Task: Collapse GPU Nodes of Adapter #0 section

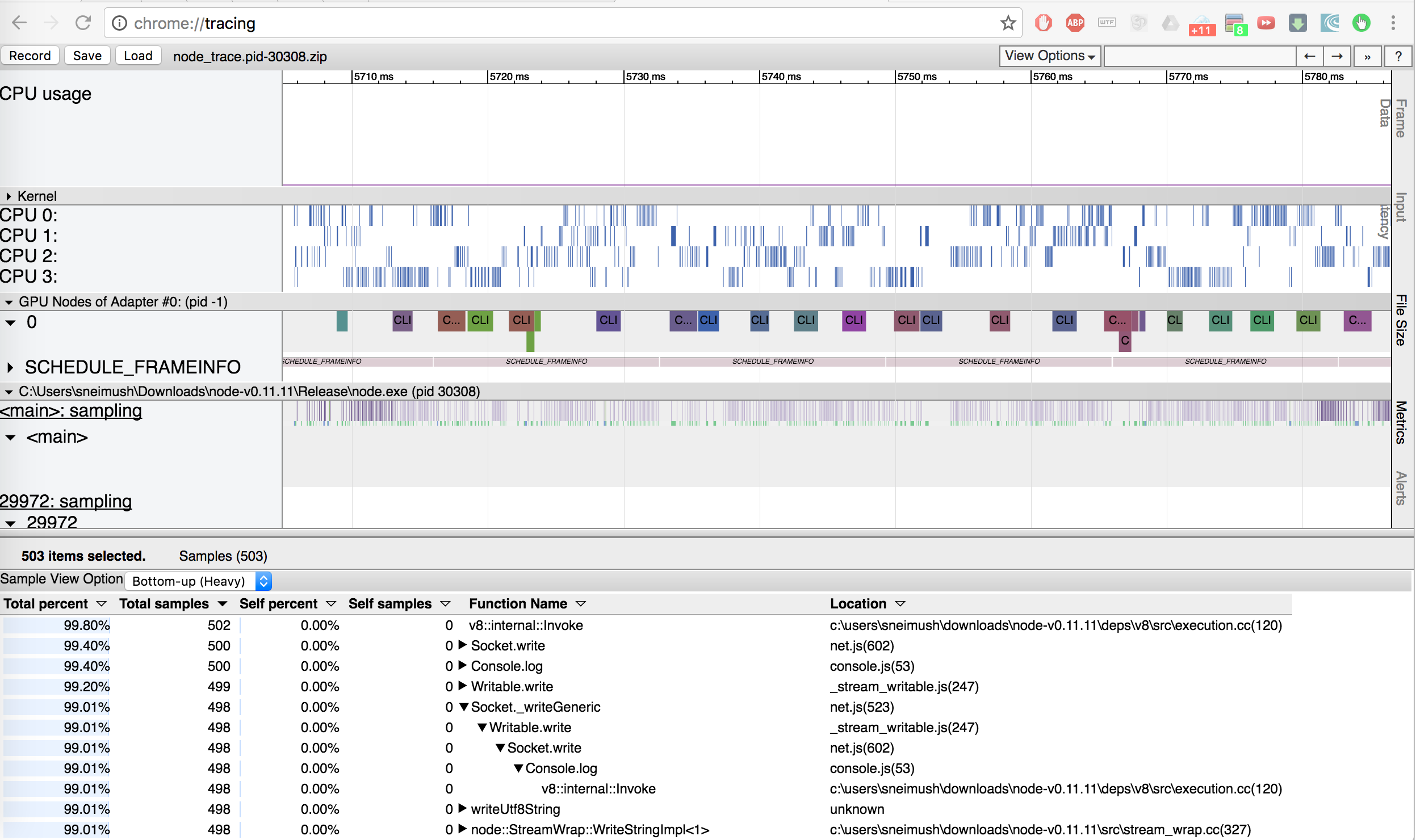Action: (9, 302)
